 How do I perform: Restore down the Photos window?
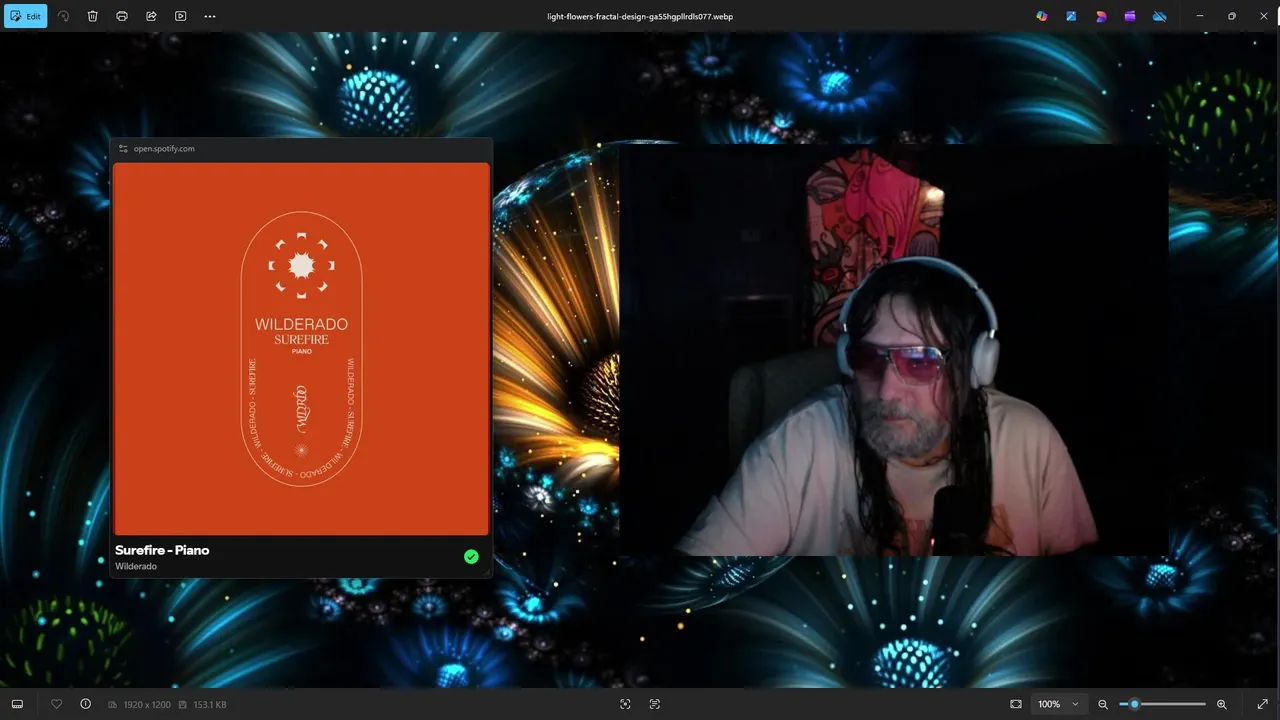(1232, 16)
